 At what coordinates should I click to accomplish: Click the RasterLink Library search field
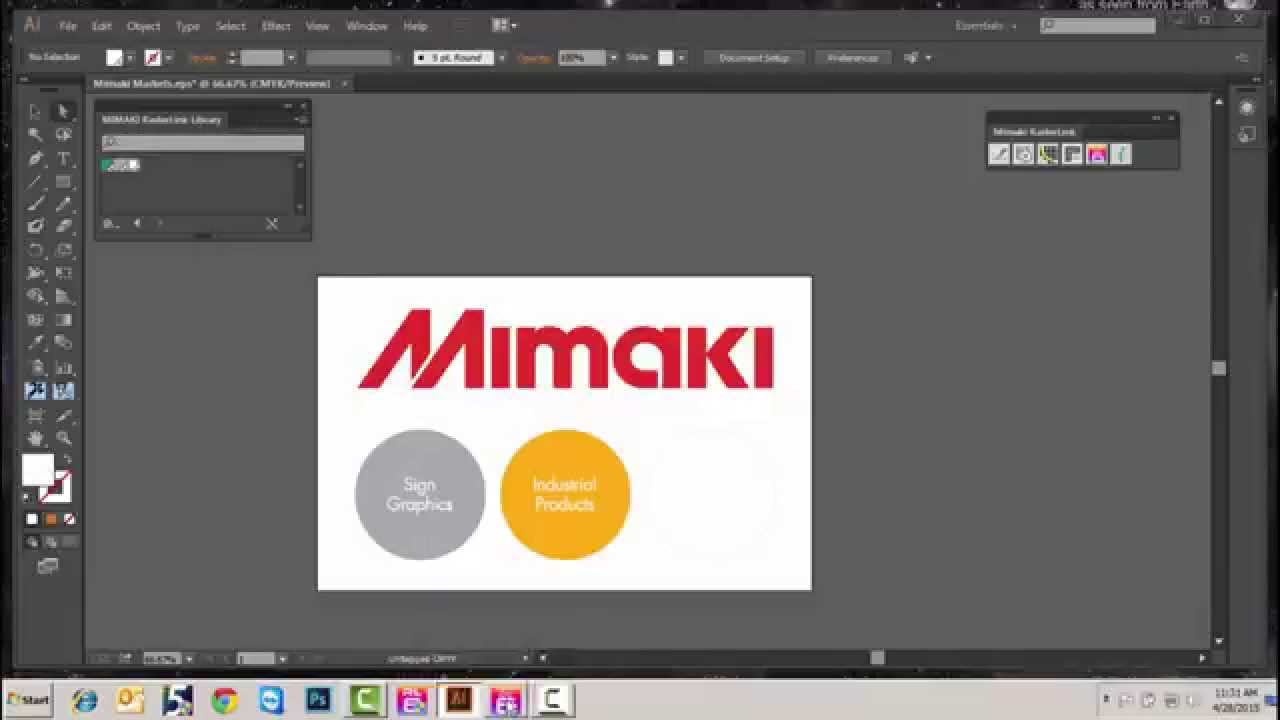(203, 142)
